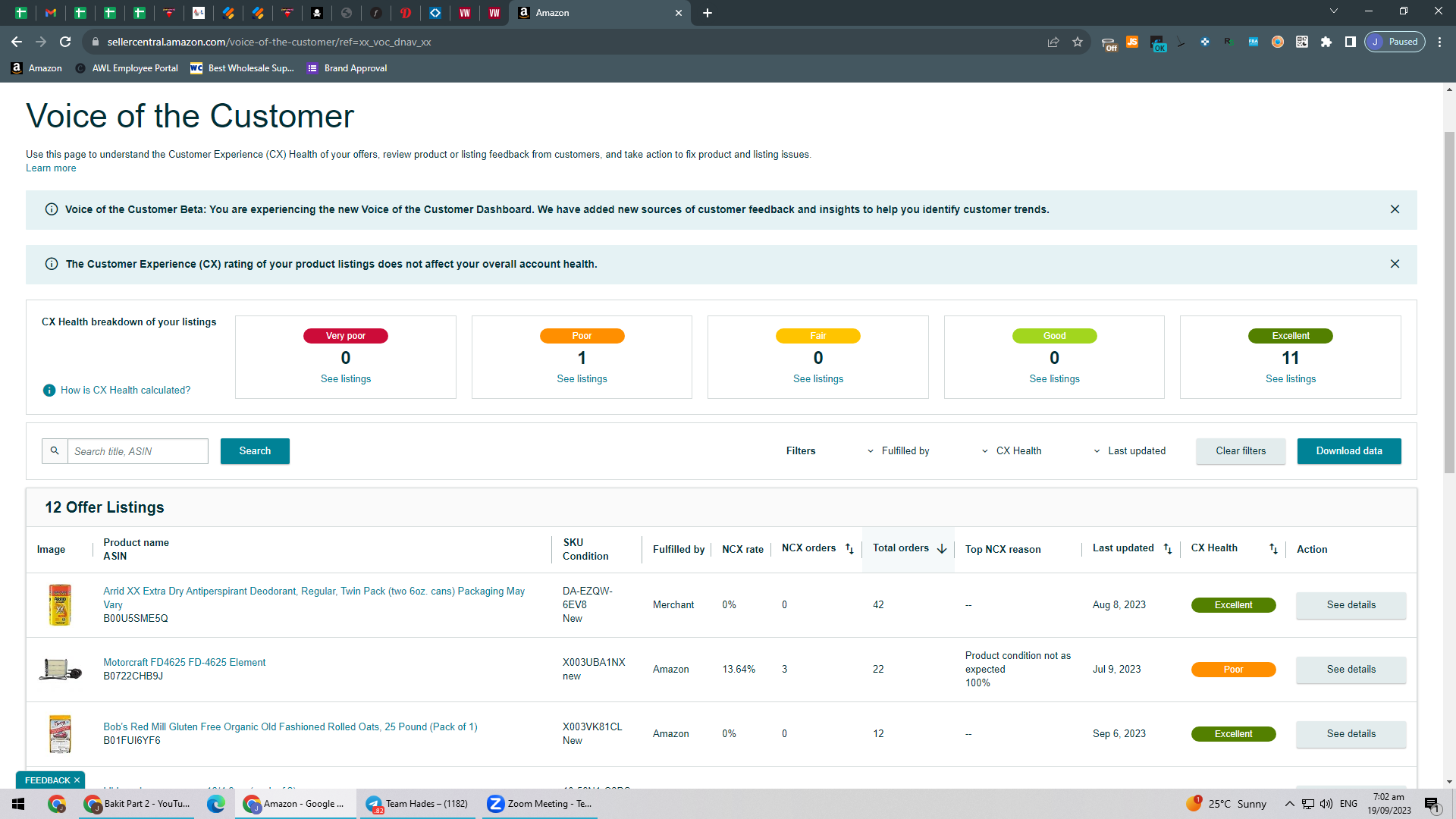Screen dimensions: 1456x819
Task: See listings under Excellent
Action: click(x=1291, y=379)
